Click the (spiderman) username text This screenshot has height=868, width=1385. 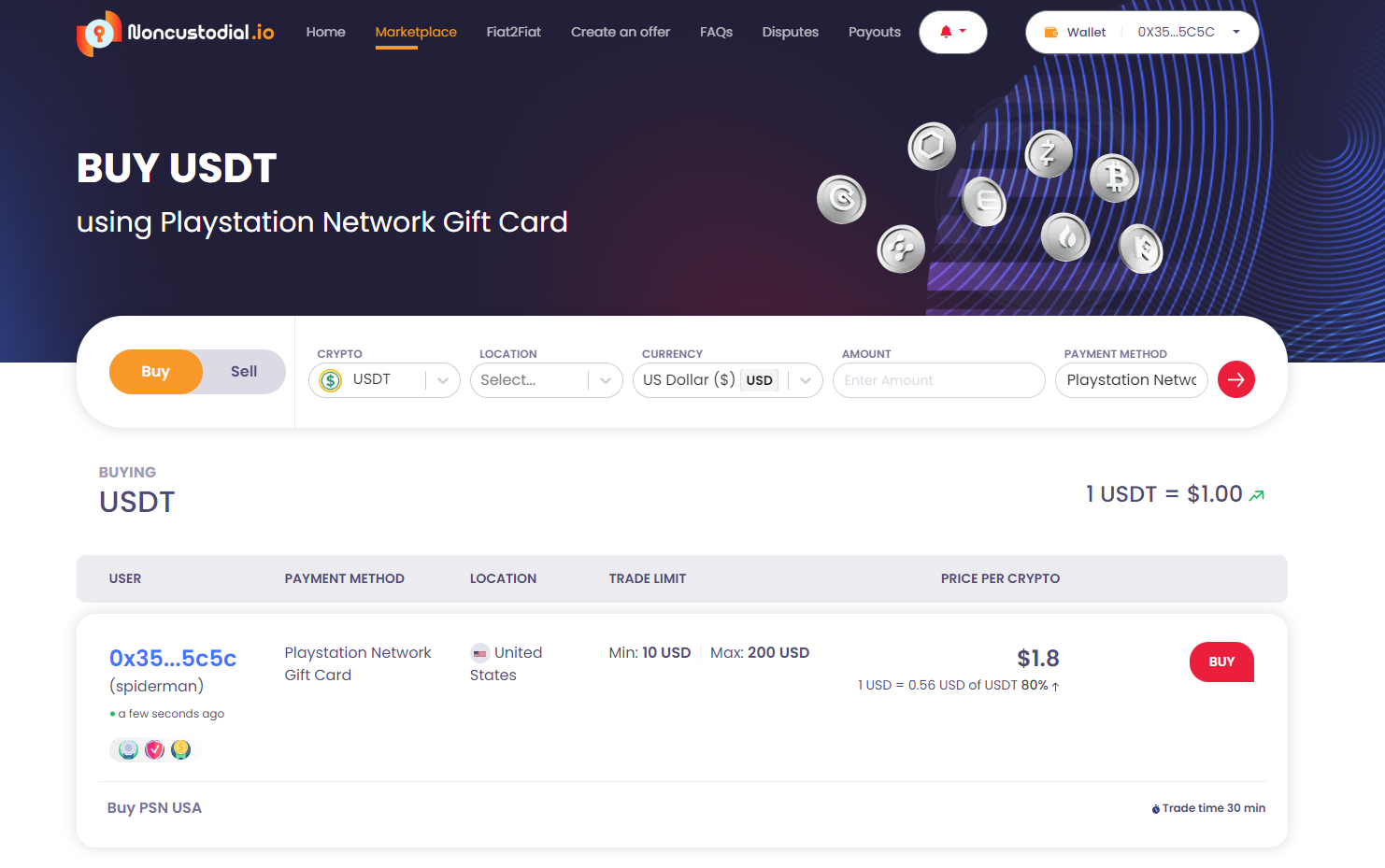156,686
